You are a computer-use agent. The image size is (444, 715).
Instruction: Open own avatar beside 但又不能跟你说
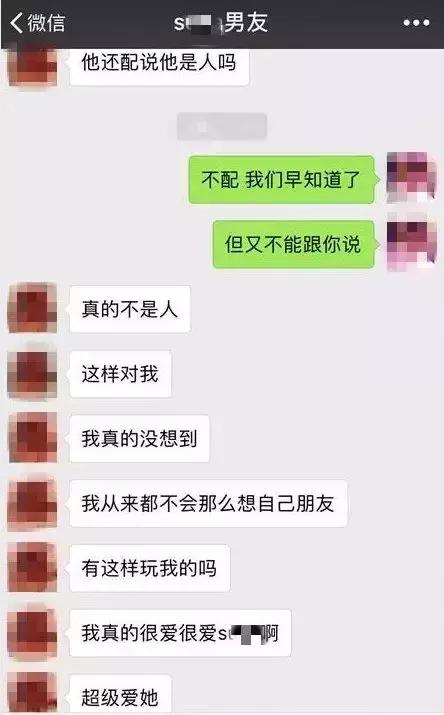pos(412,244)
